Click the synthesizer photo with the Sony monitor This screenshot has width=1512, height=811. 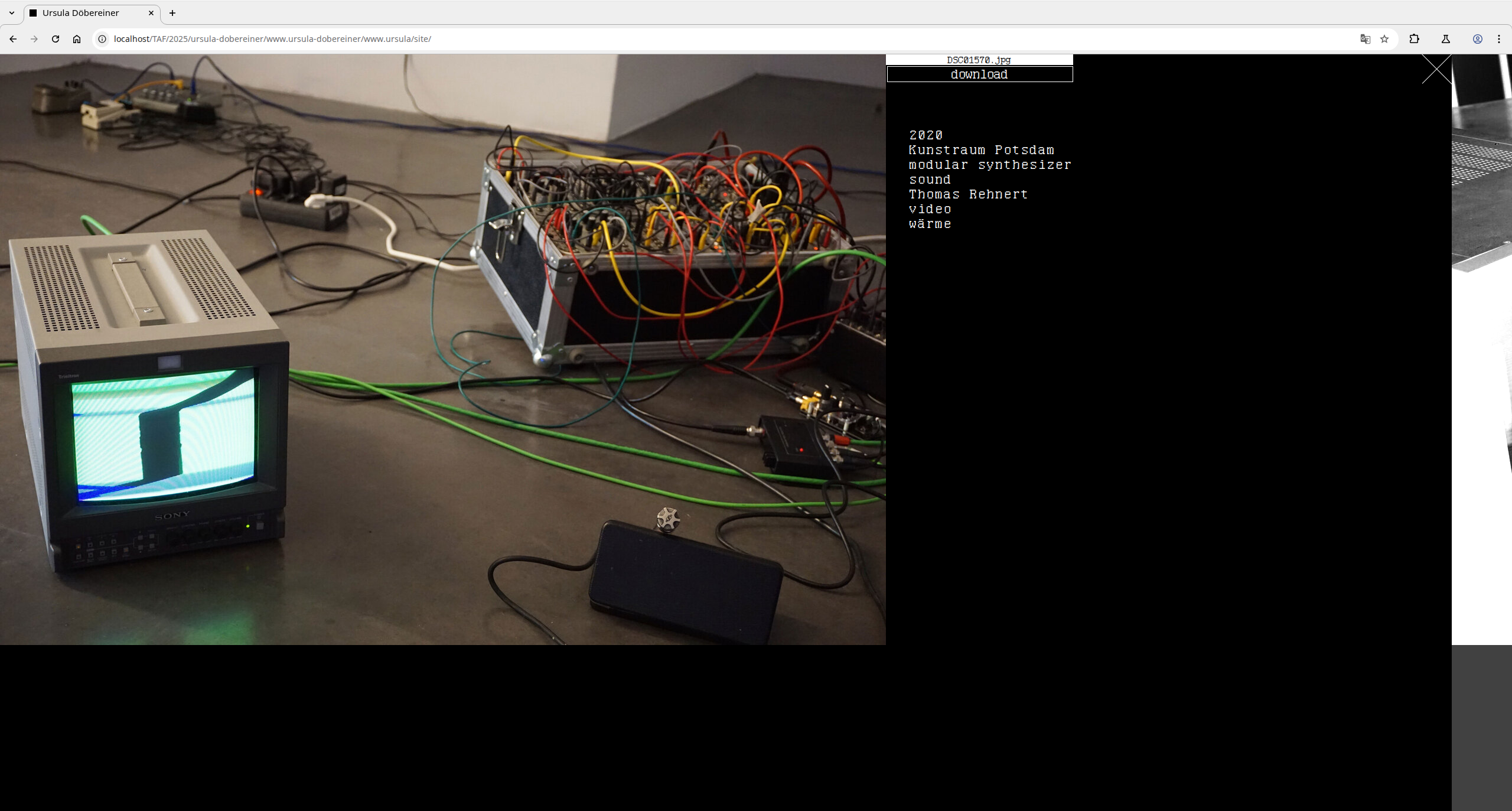click(x=442, y=349)
